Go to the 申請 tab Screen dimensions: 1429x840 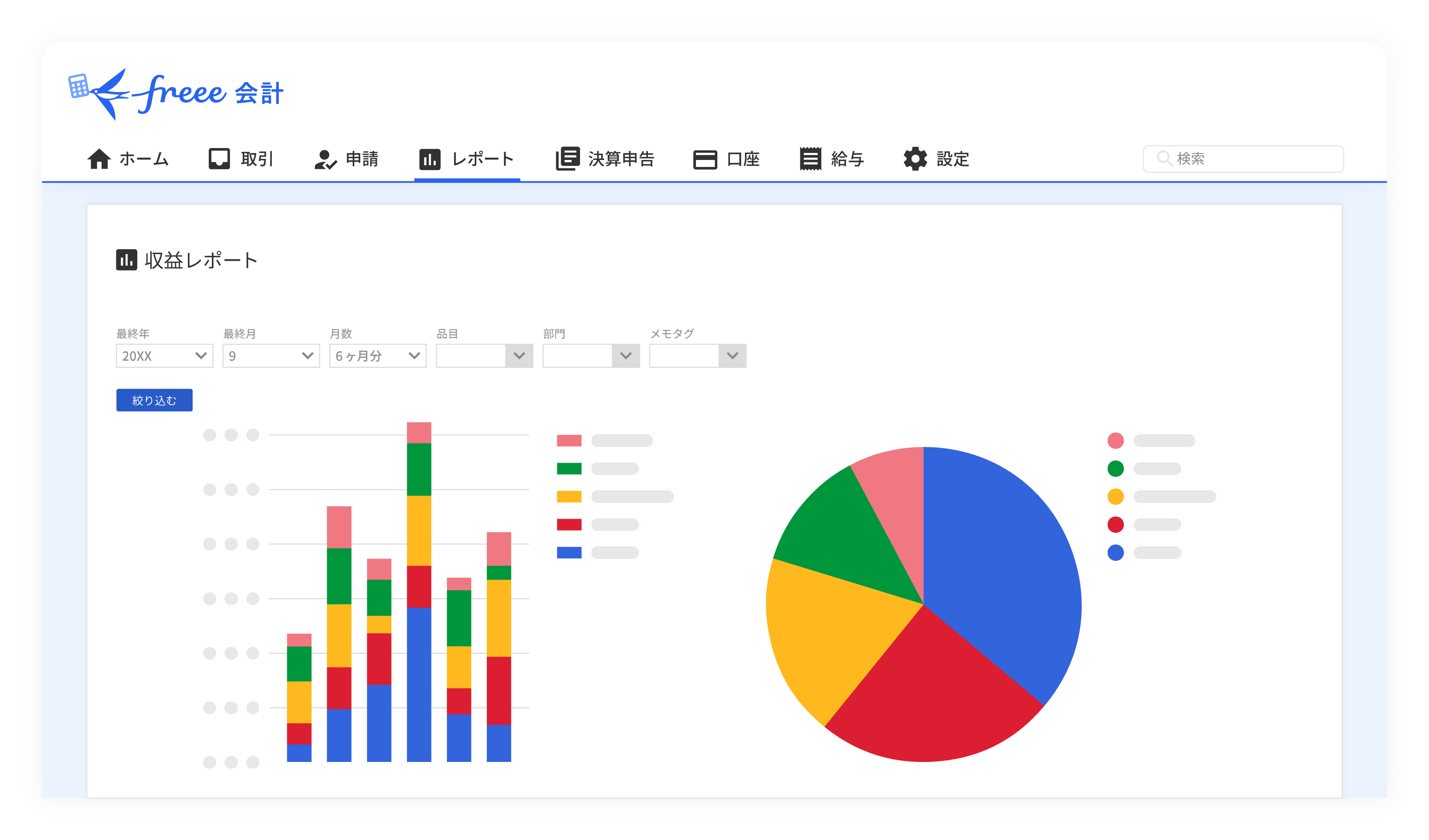click(346, 159)
